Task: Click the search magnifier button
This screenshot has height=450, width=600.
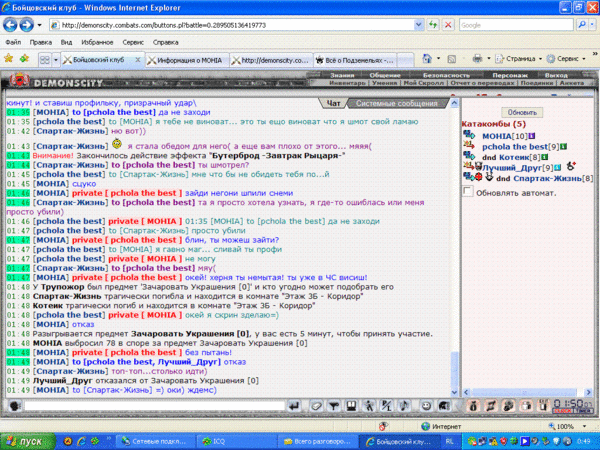Action: (582, 25)
